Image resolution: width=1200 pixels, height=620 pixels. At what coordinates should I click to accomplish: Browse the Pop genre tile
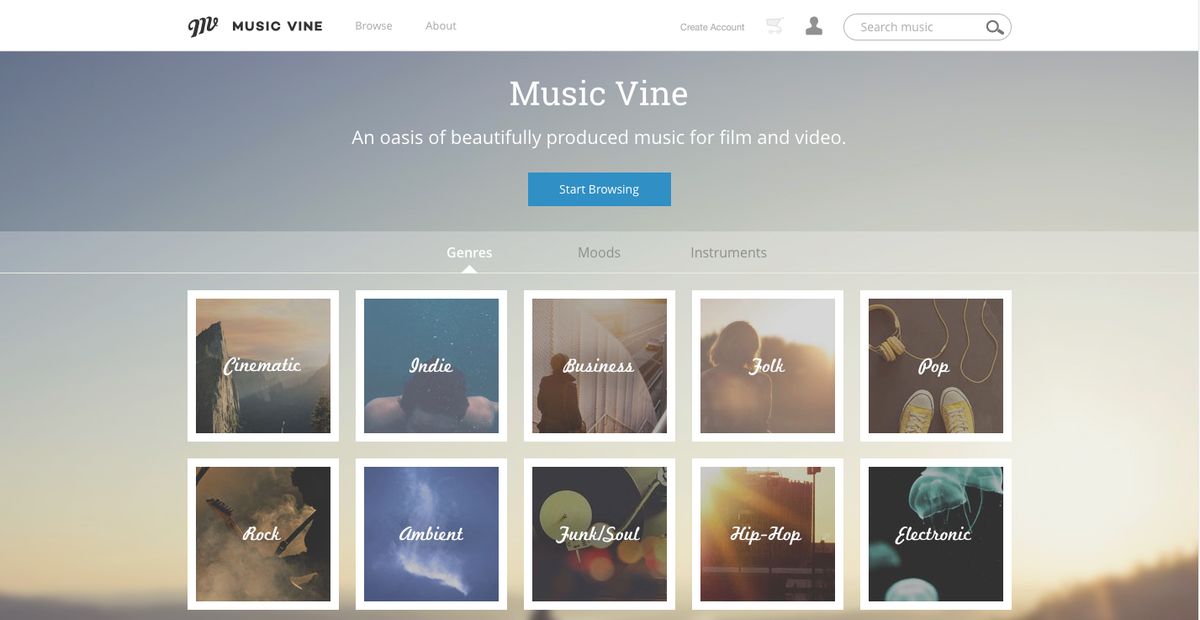click(x=934, y=366)
